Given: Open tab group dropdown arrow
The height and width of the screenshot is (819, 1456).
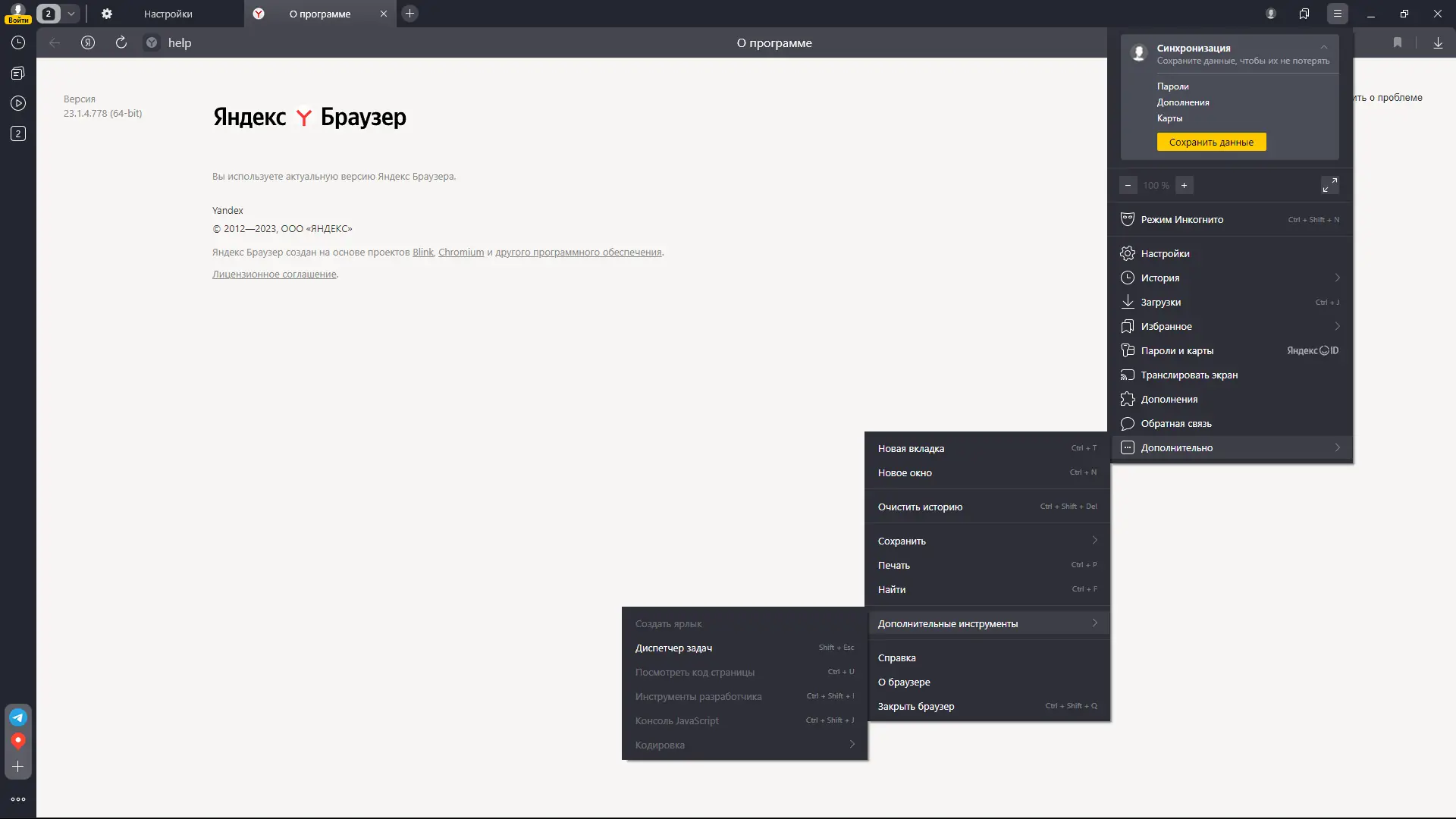Looking at the screenshot, I should click(x=71, y=14).
